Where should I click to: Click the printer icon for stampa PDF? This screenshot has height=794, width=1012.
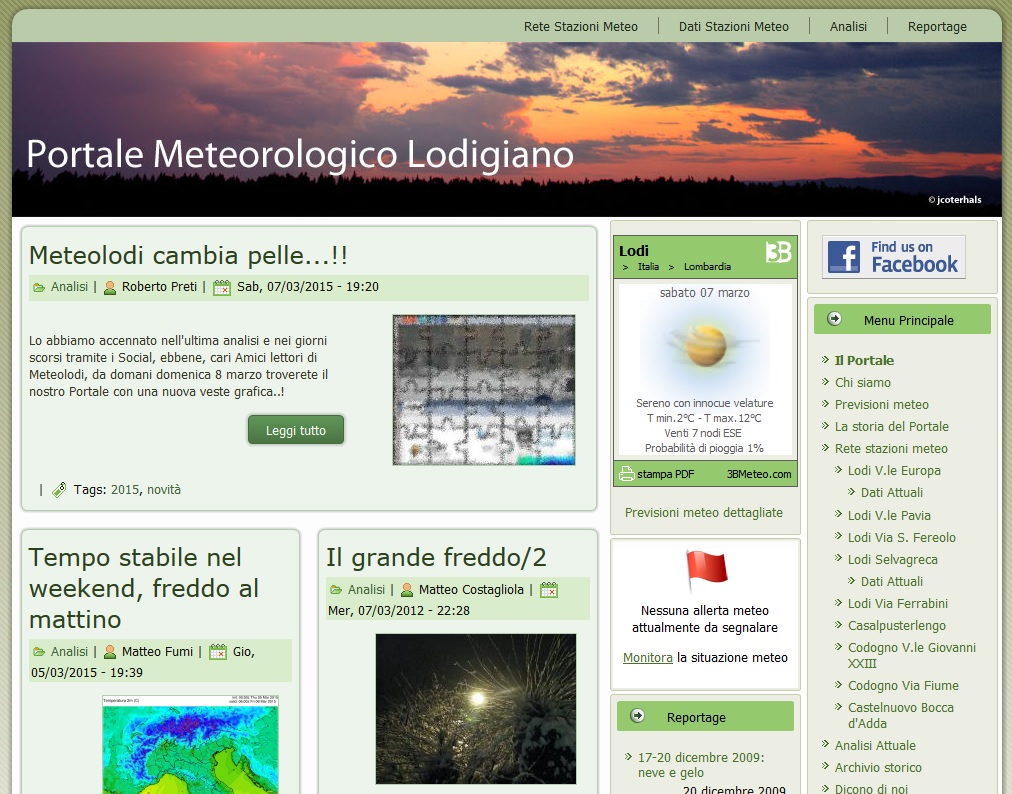pos(626,474)
